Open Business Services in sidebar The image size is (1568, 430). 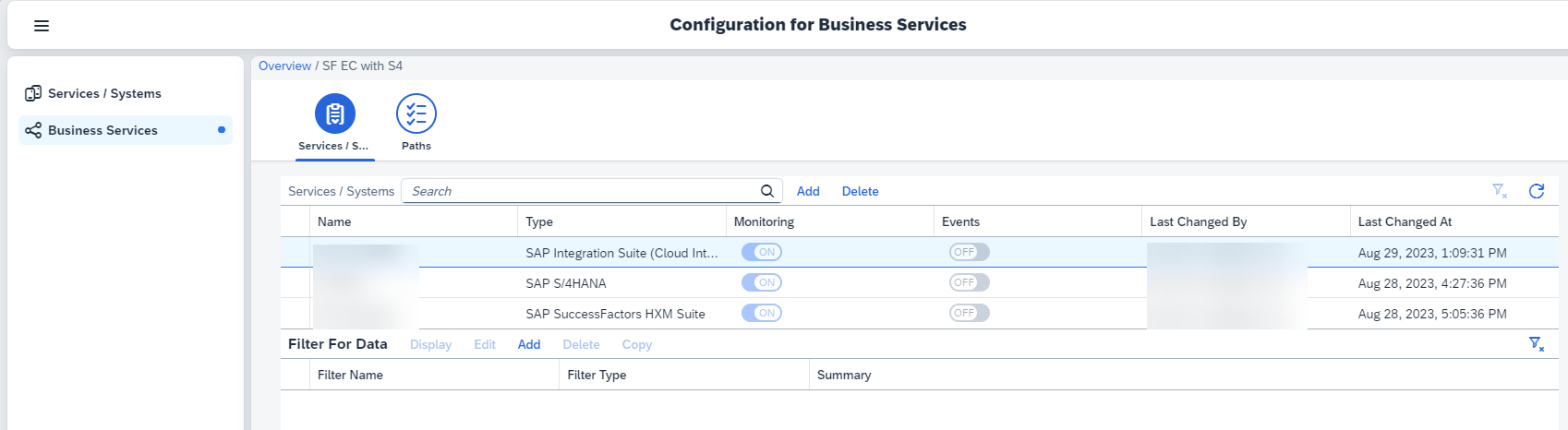(126, 130)
